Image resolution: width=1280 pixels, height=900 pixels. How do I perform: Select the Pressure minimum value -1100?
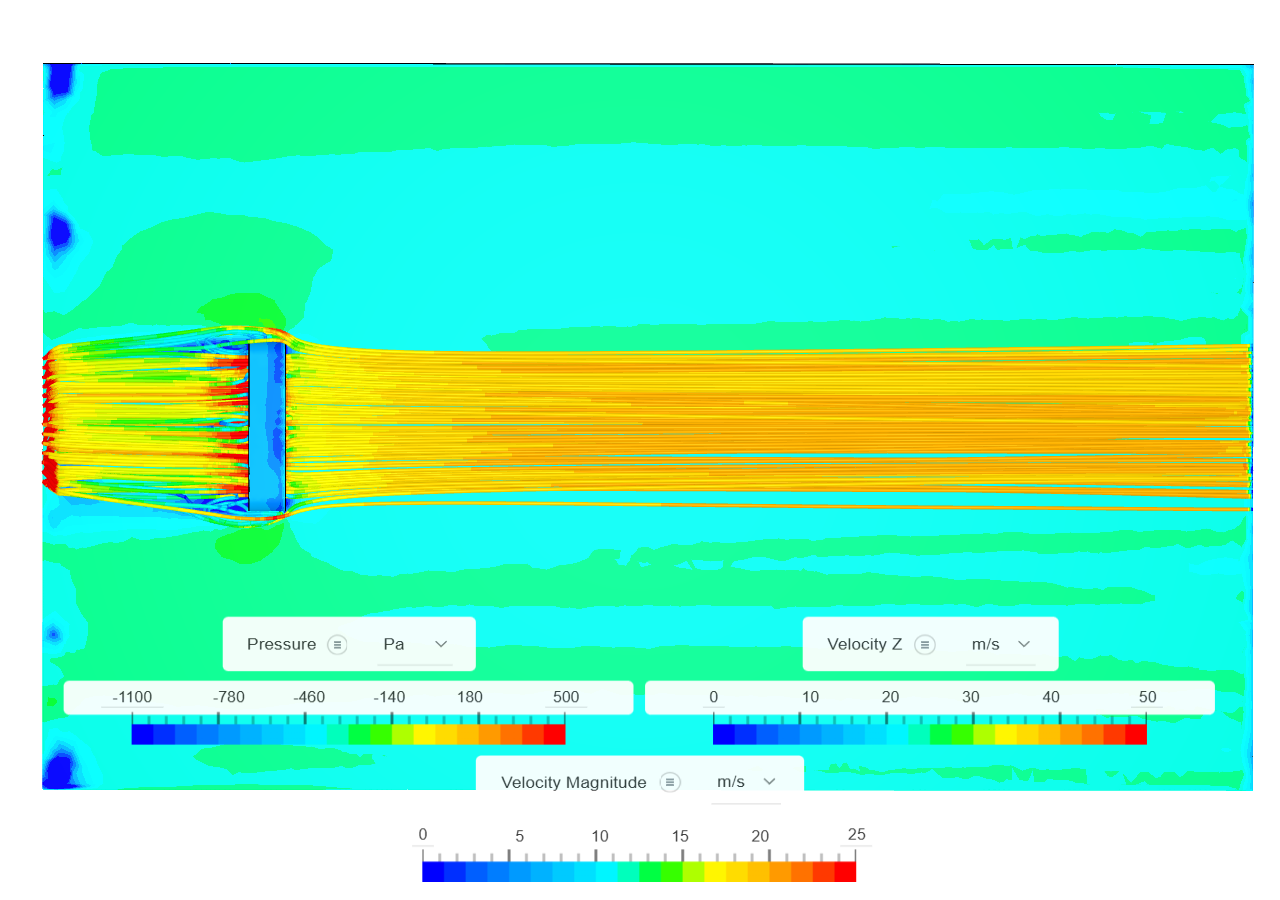click(132, 697)
